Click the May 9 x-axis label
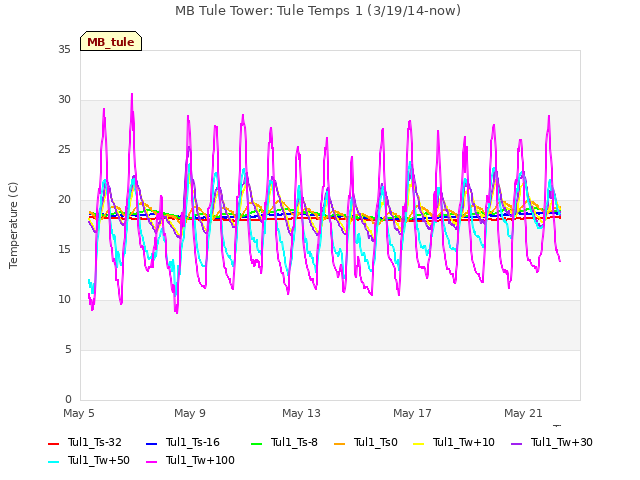The width and height of the screenshot is (640, 480). [190, 413]
